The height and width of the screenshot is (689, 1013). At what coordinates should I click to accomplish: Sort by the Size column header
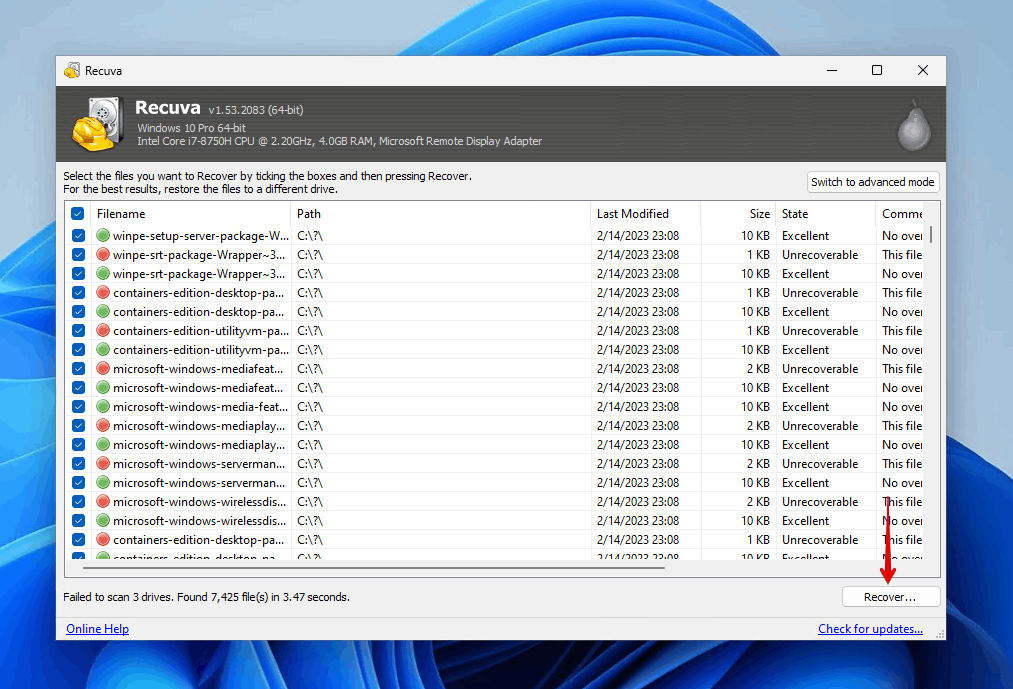click(738, 214)
